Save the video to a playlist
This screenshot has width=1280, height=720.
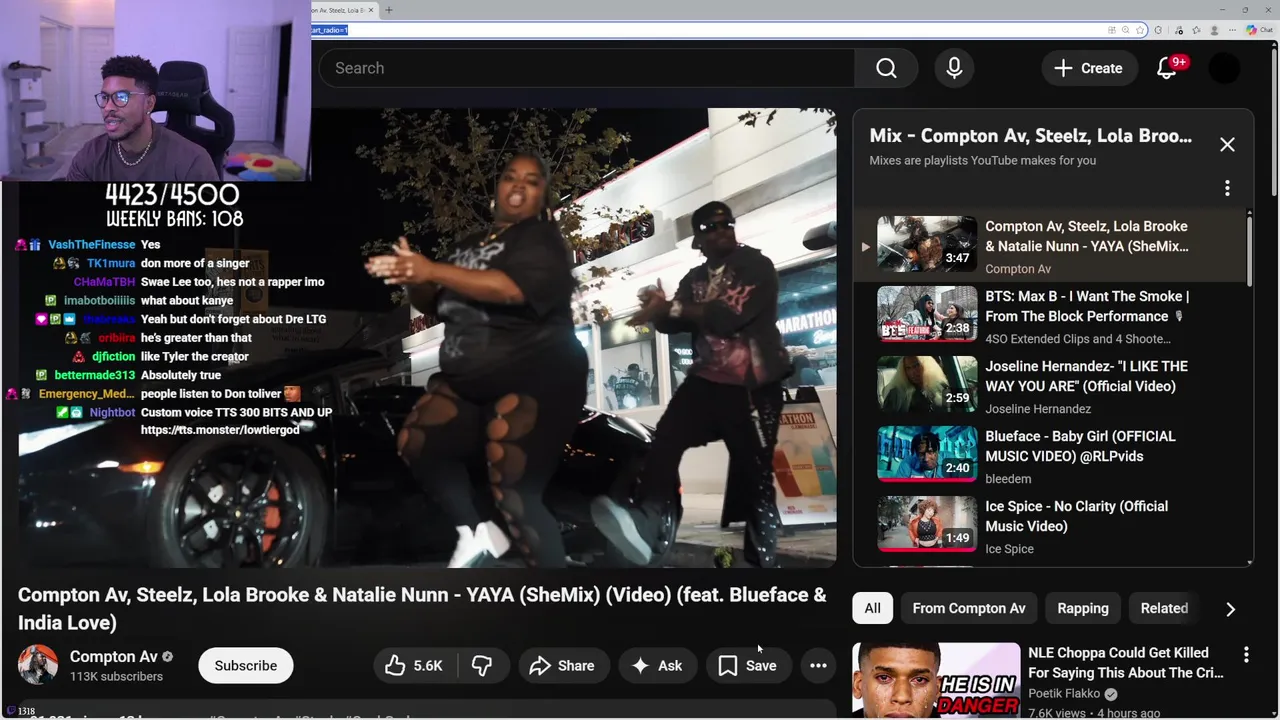748,665
